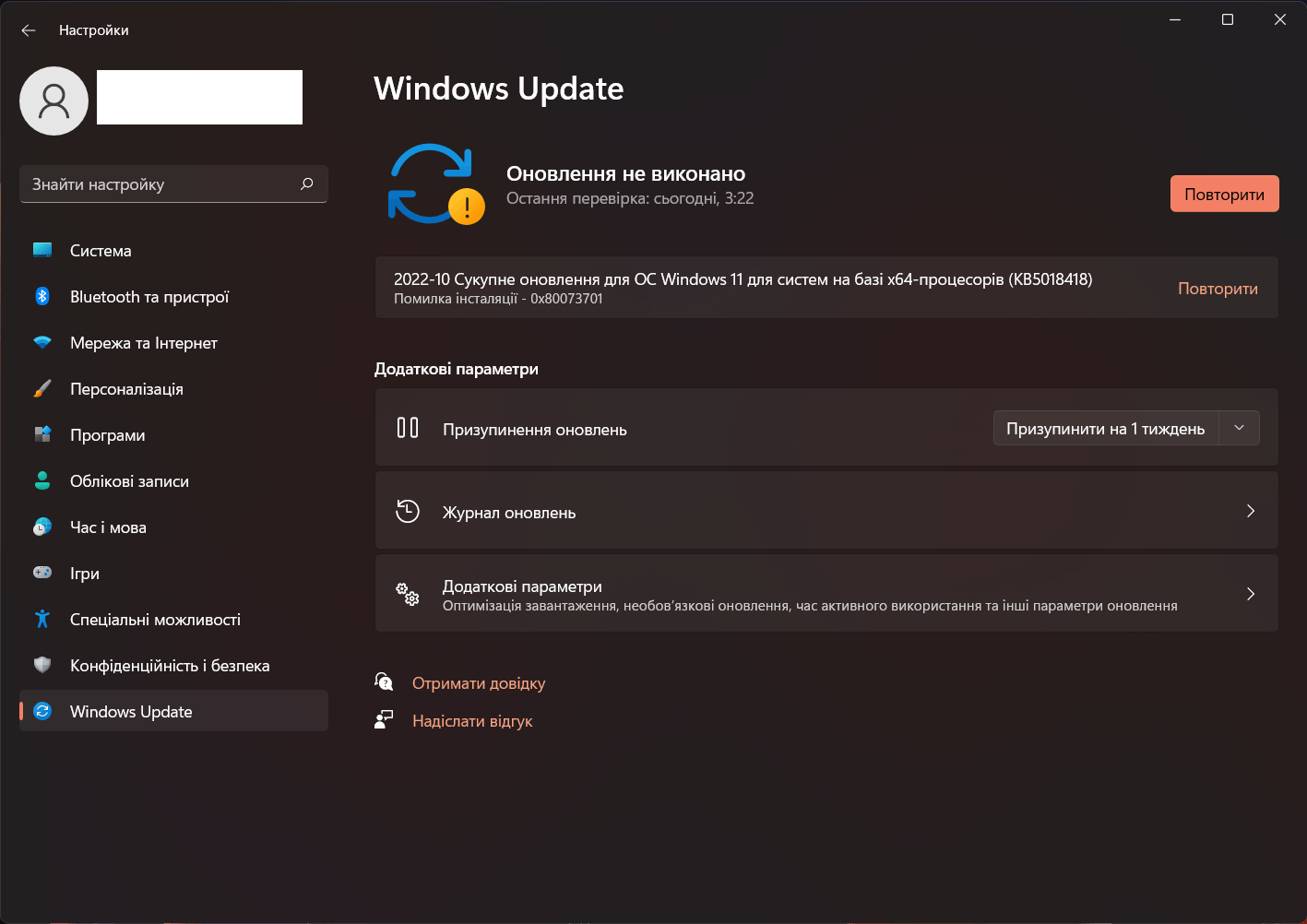Go to Bluetooth та пристрої
This screenshot has width=1307, height=924.
[173, 296]
